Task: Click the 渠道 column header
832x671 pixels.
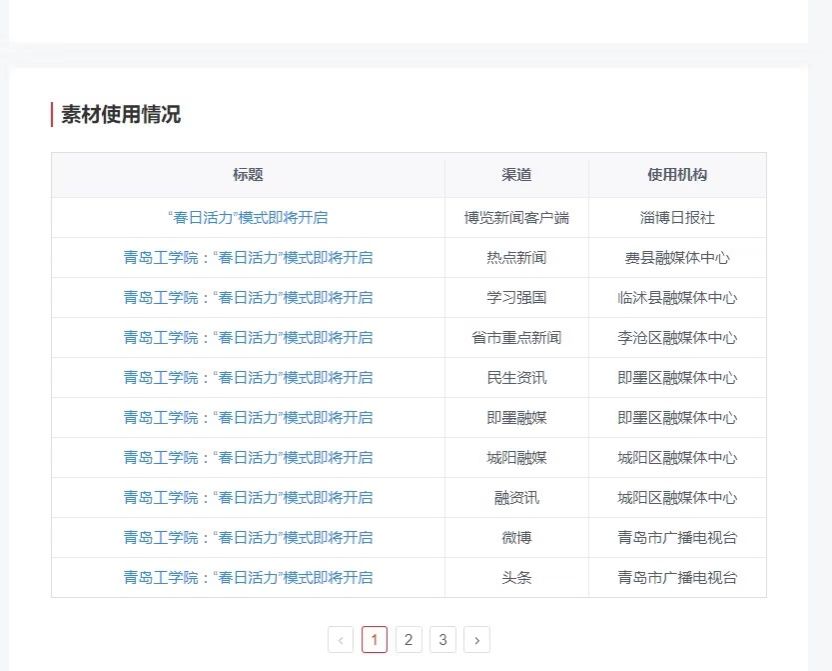Action: (517, 175)
